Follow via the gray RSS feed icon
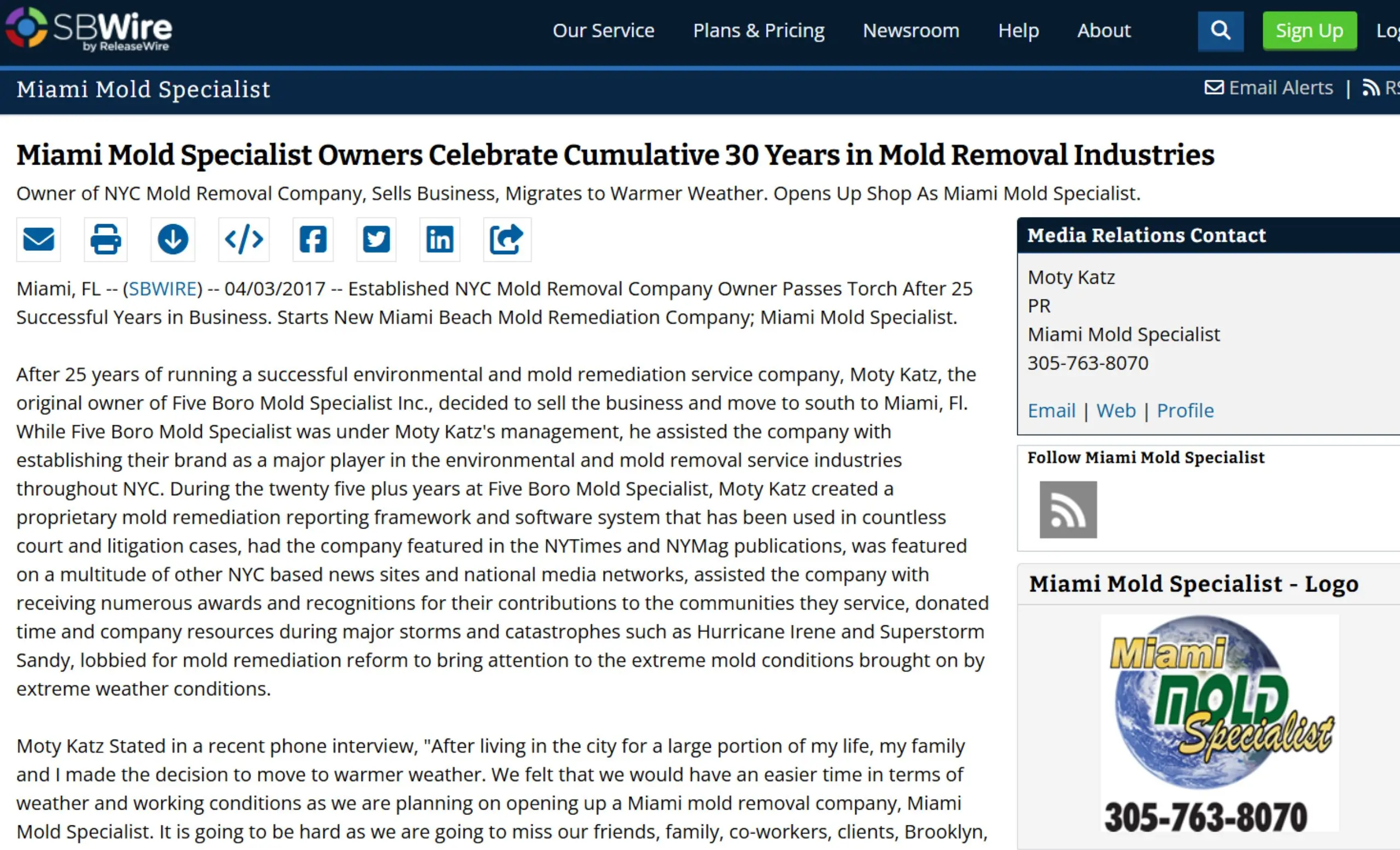This screenshot has width=1400, height=850. pyautogui.click(x=1068, y=509)
